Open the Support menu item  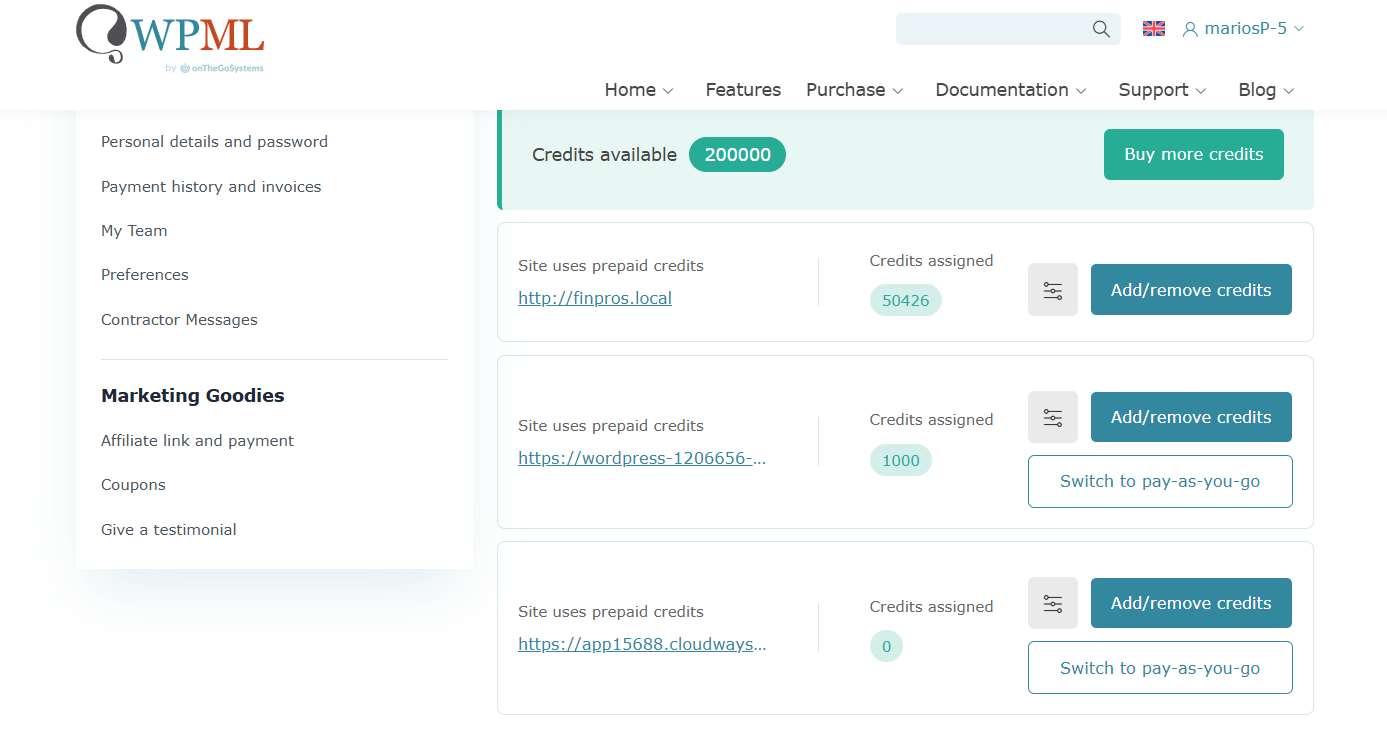pos(1153,90)
